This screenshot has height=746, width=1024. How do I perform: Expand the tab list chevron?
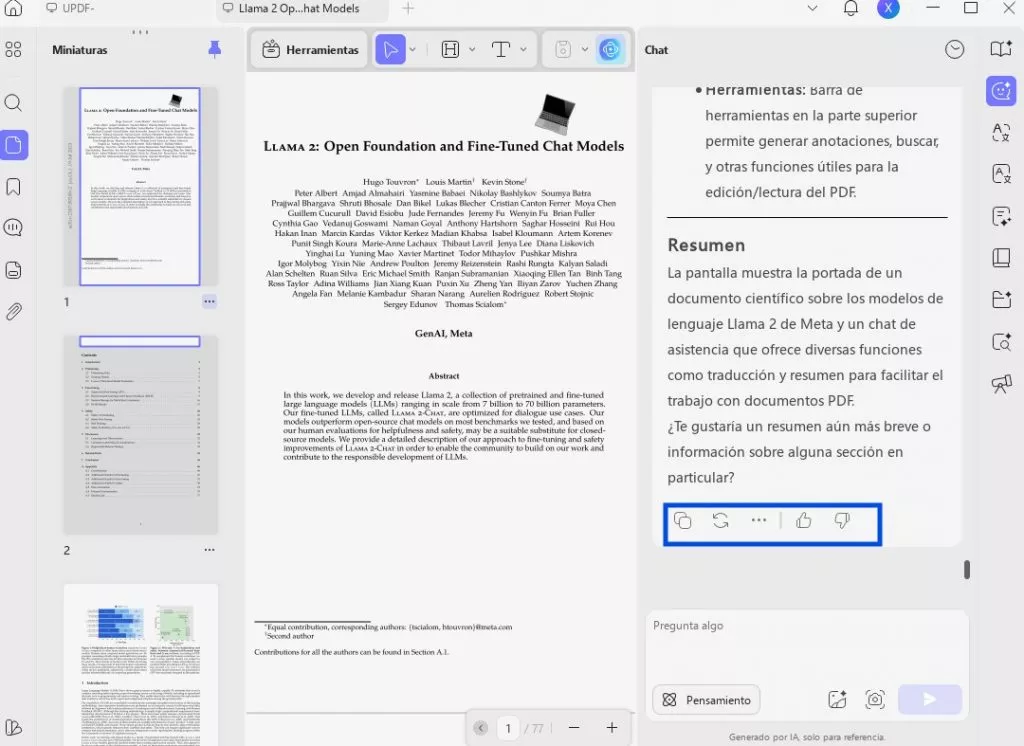[x=812, y=8]
